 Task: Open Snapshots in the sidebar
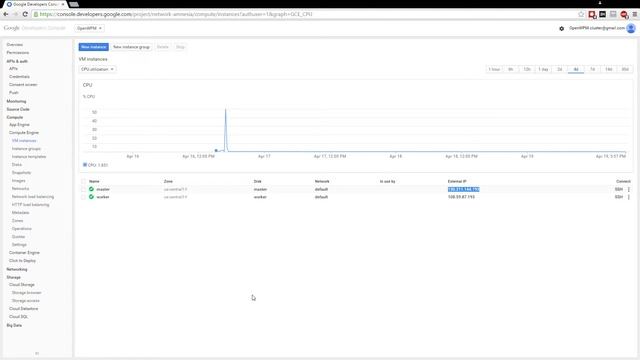point(21,173)
